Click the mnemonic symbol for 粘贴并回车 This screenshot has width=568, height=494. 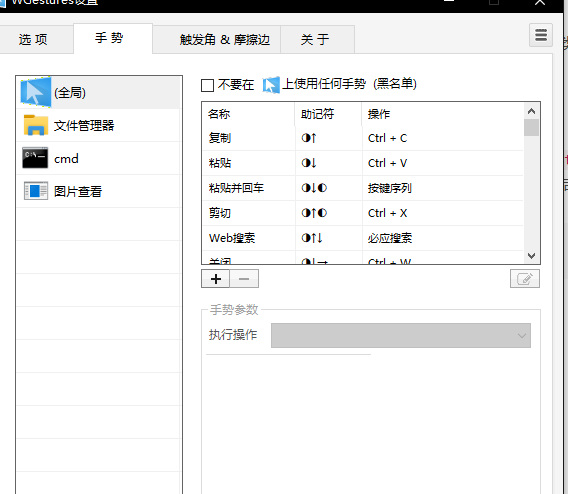point(314,188)
